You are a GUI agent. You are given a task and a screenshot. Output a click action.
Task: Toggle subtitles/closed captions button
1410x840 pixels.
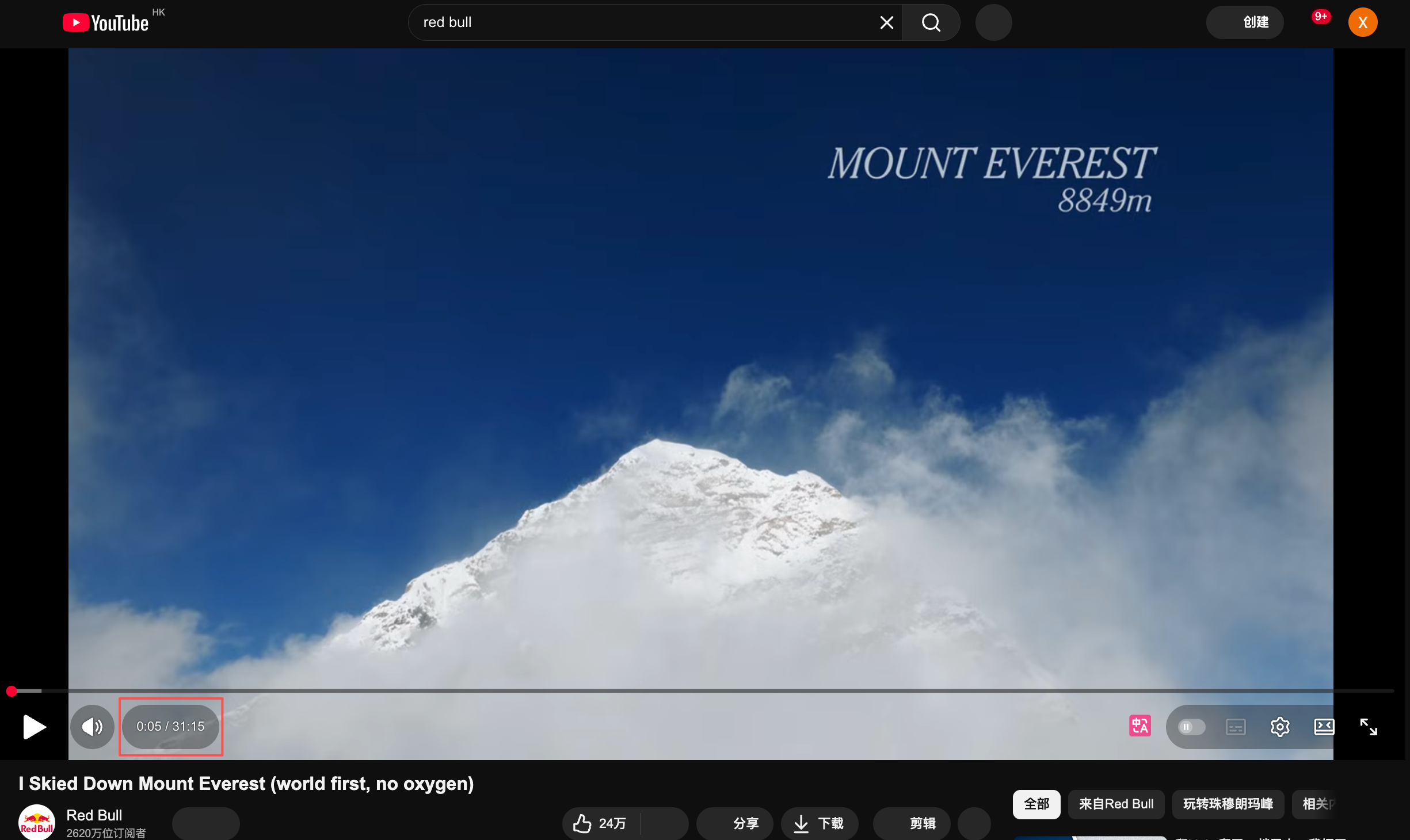tap(1236, 727)
